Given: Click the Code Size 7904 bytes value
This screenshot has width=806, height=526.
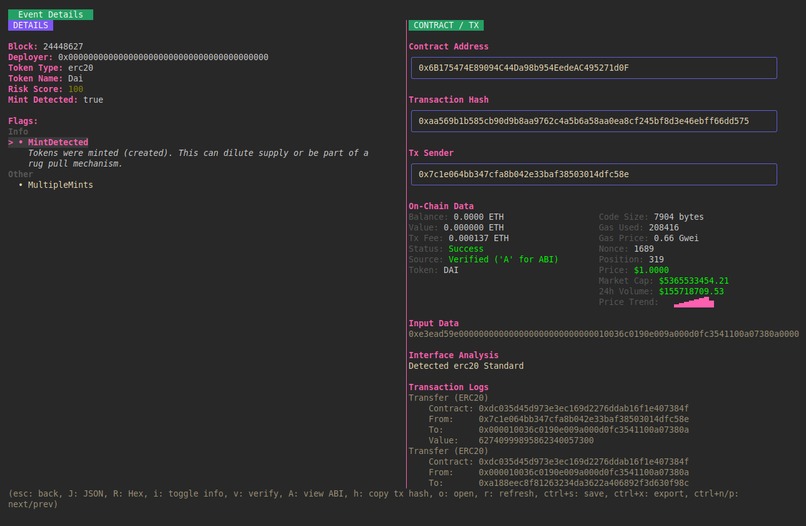Looking at the screenshot, I should pyautogui.click(x=679, y=217).
